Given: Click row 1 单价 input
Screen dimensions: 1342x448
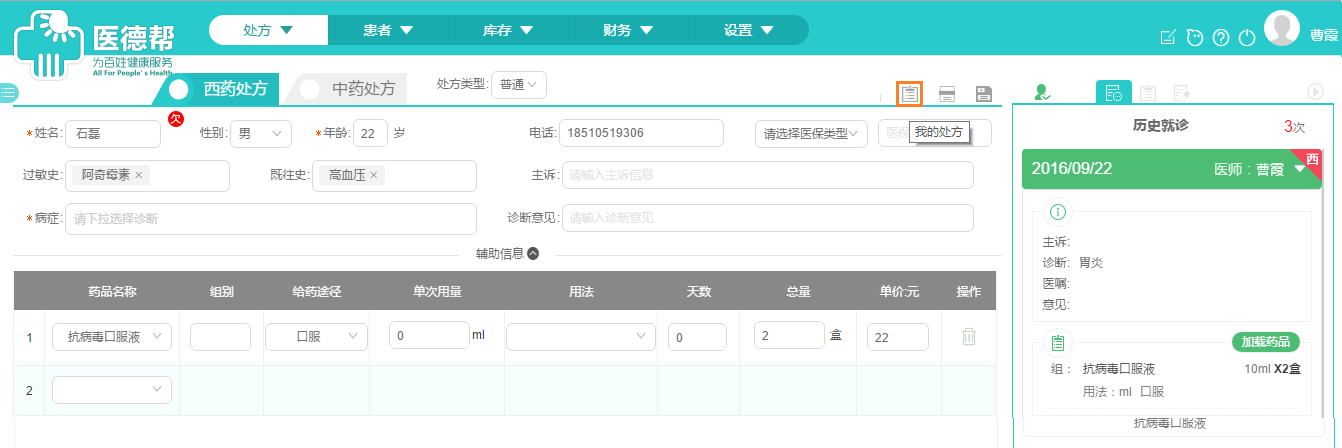Looking at the screenshot, I should [898, 338].
